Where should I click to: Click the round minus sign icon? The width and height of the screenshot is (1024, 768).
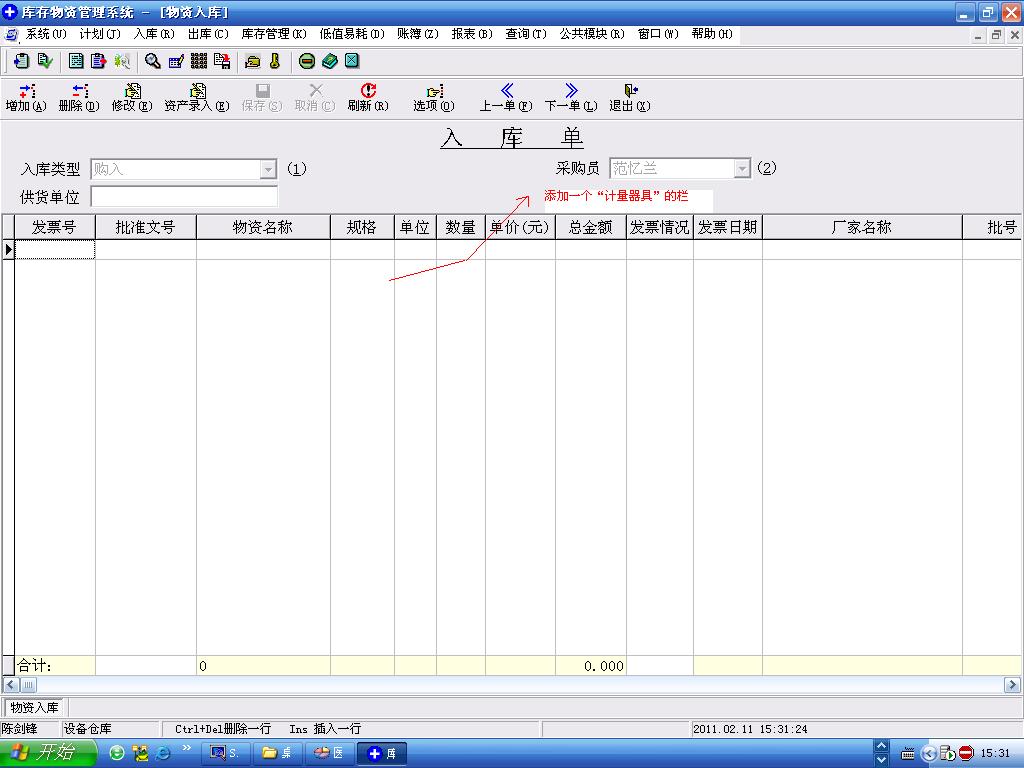pos(306,61)
